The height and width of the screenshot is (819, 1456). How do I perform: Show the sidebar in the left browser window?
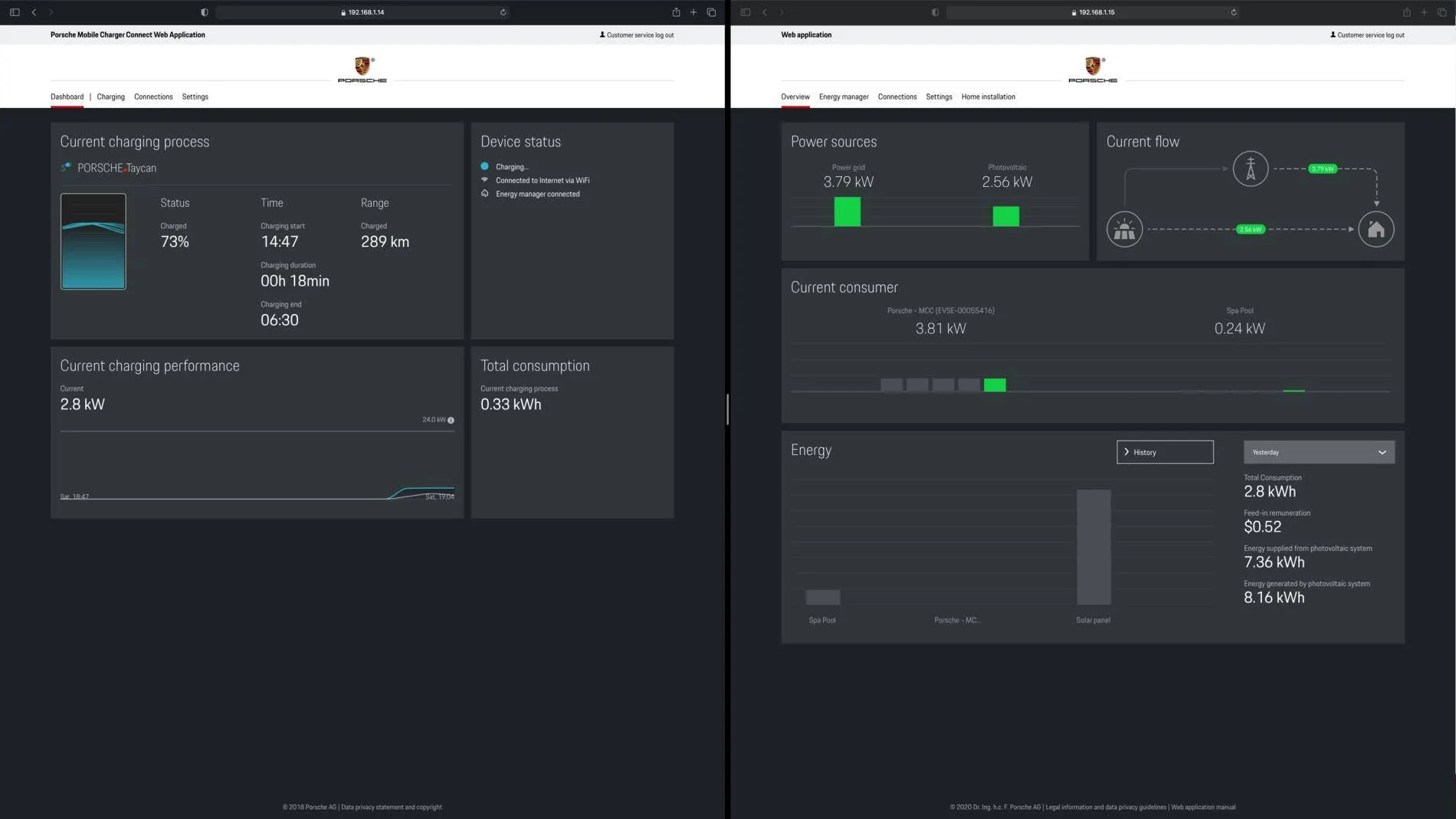coord(15,12)
